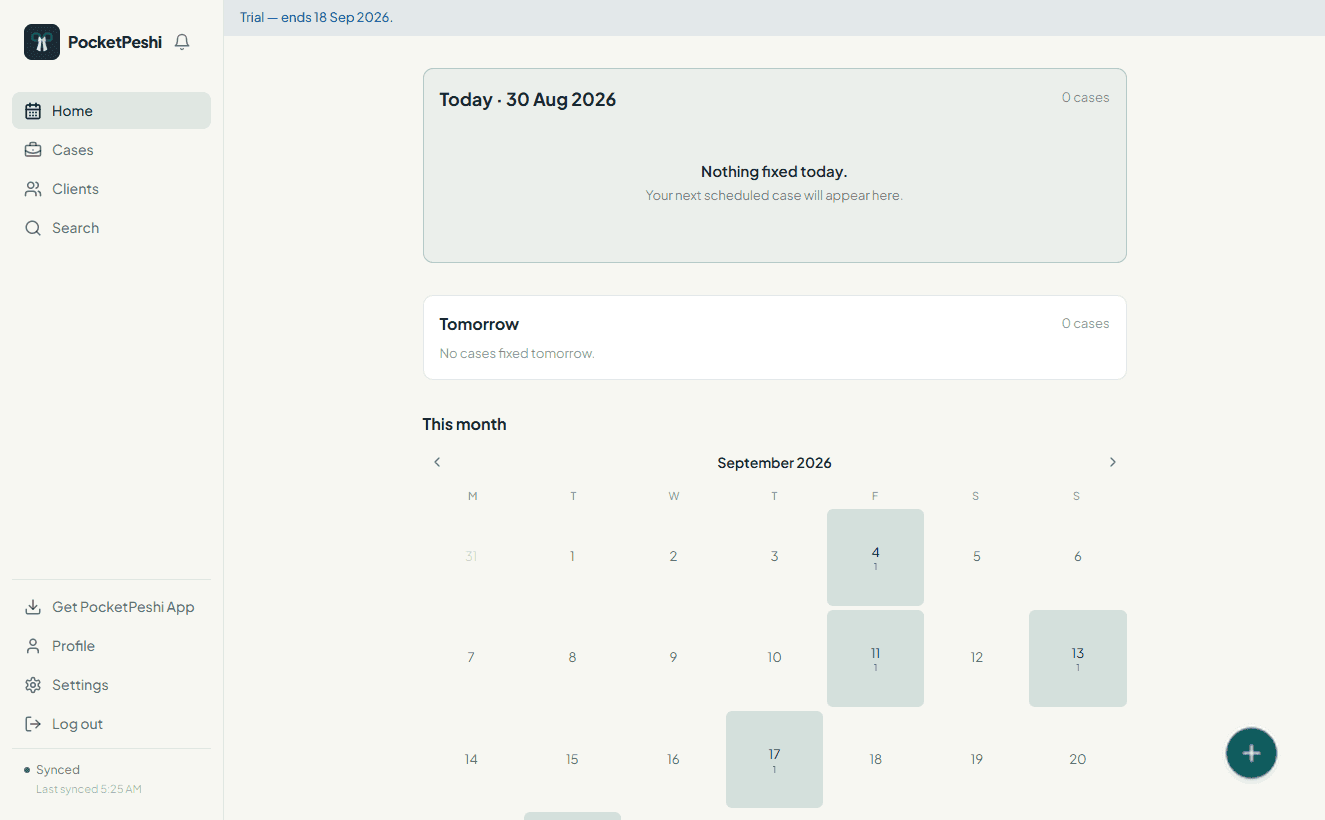Select calendar day 3

[x=774, y=557]
